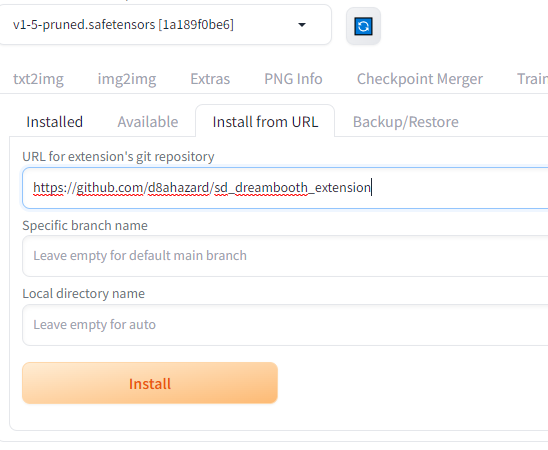Open the v1-5-pruned.safetensors checkpoint dropdown
548x450 pixels.
[x=164, y=25]
